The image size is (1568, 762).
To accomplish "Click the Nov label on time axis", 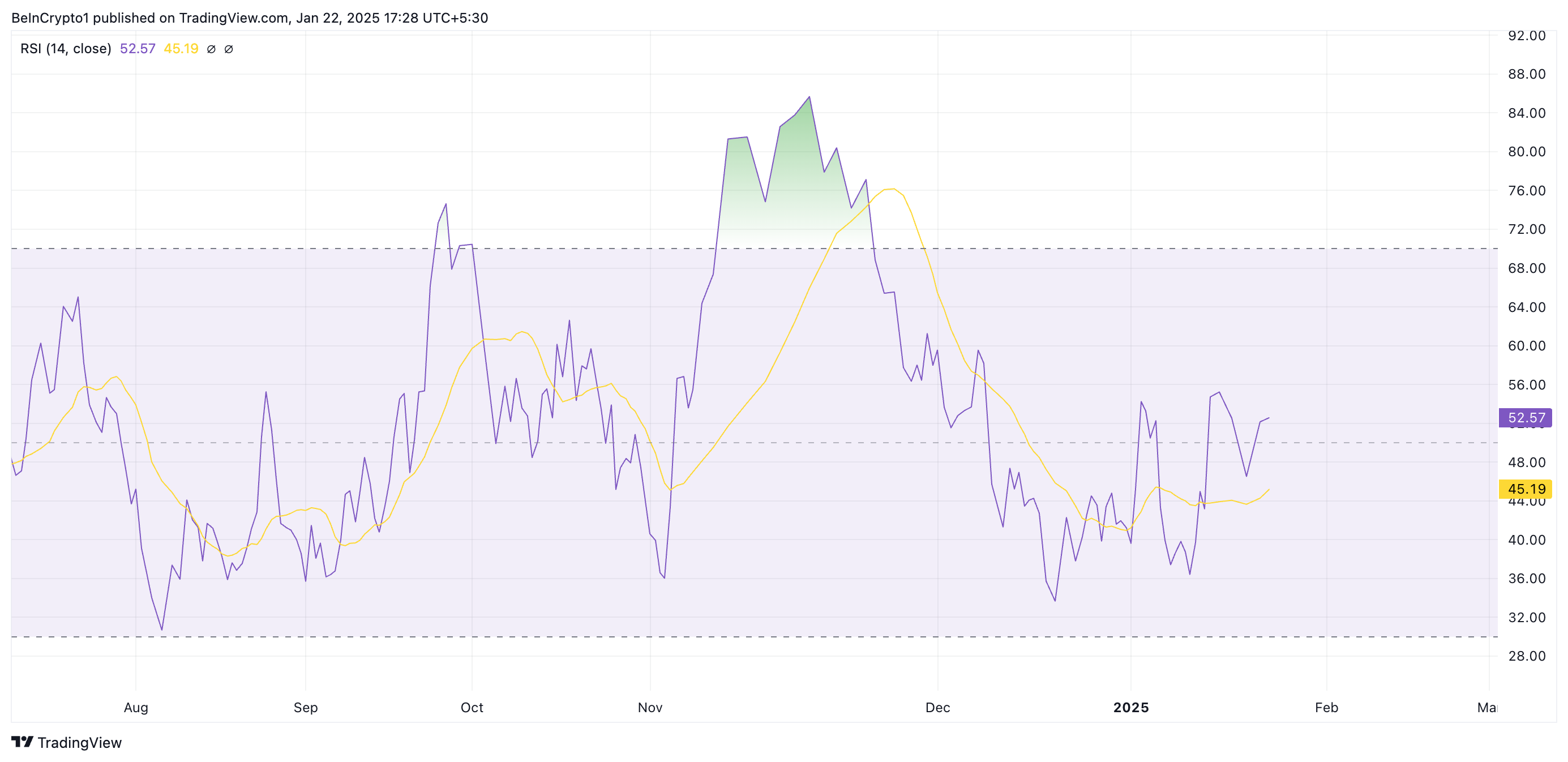I will pos(650,707).
